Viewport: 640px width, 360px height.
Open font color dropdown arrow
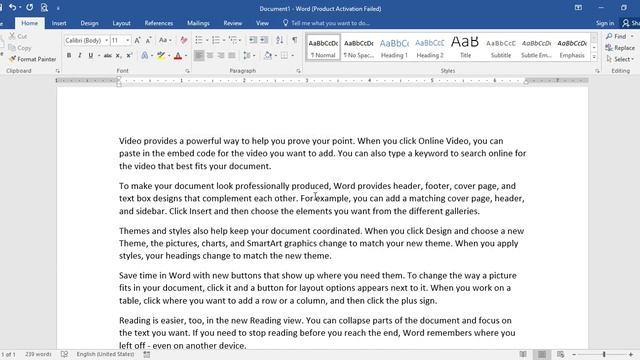pyautogui.click(x=186, y=56)
